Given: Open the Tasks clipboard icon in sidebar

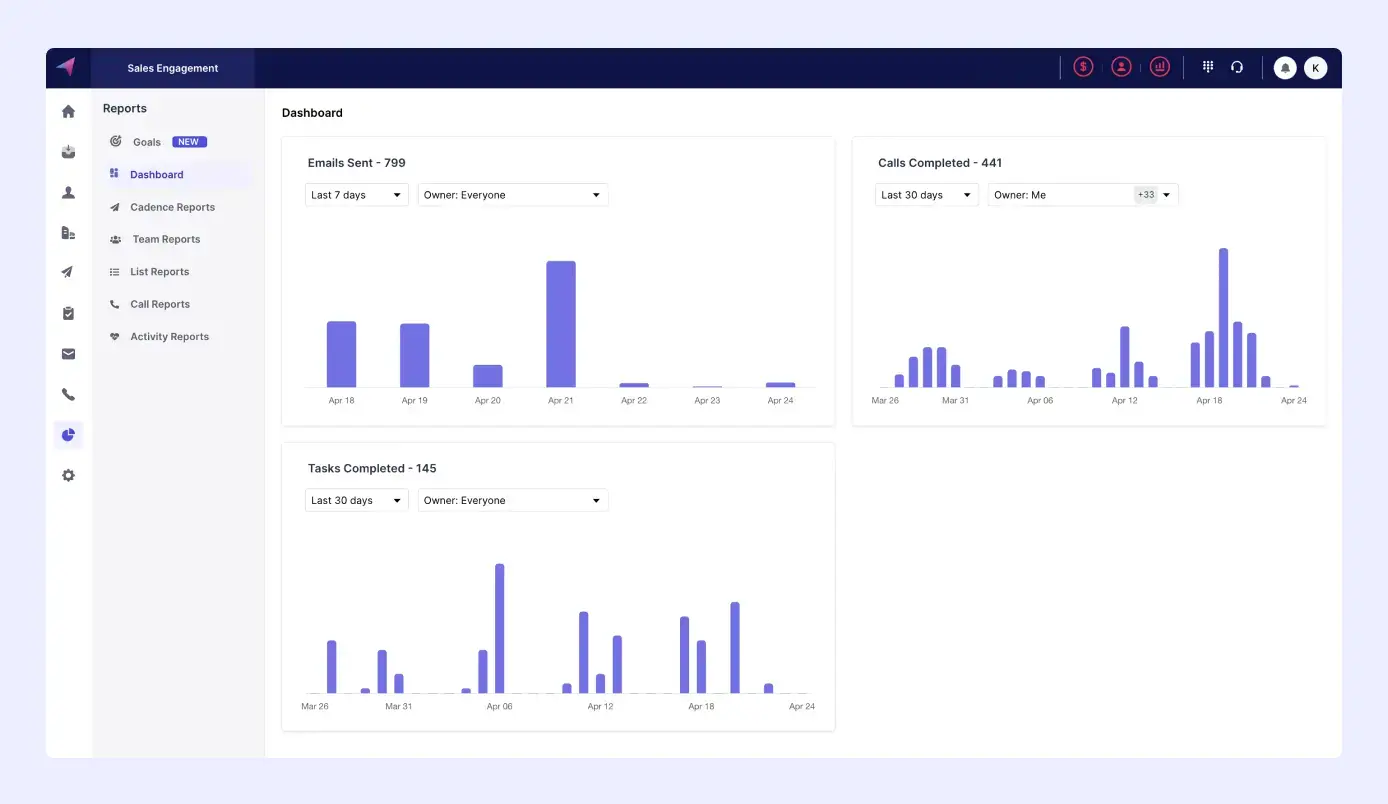Looking at the screenshot, I should pyautogui.click(x=68, y=313).
